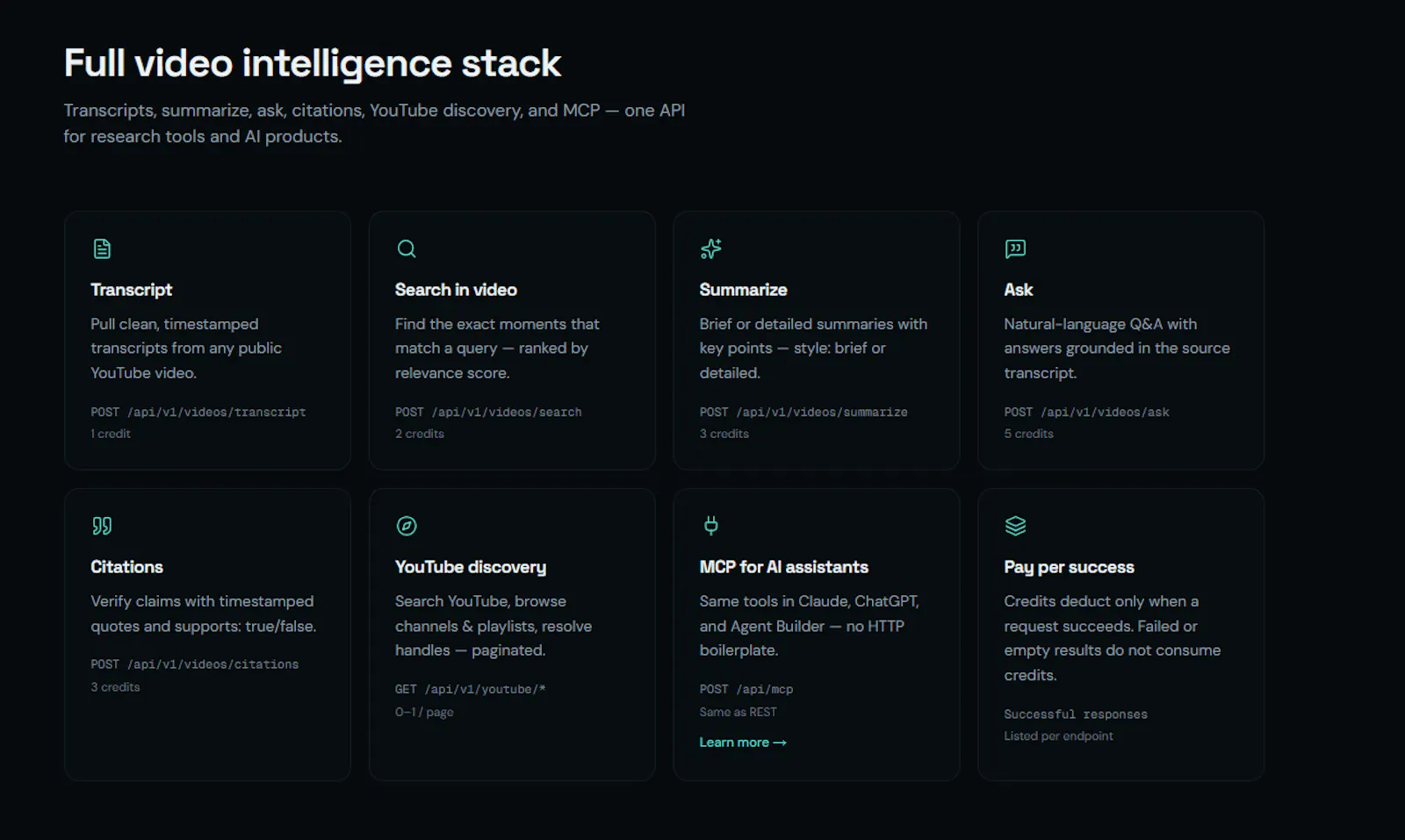1405x840 pixels.
Task: Click '3 credits' under Citations endpoint
Action: [x=115, y=687]
